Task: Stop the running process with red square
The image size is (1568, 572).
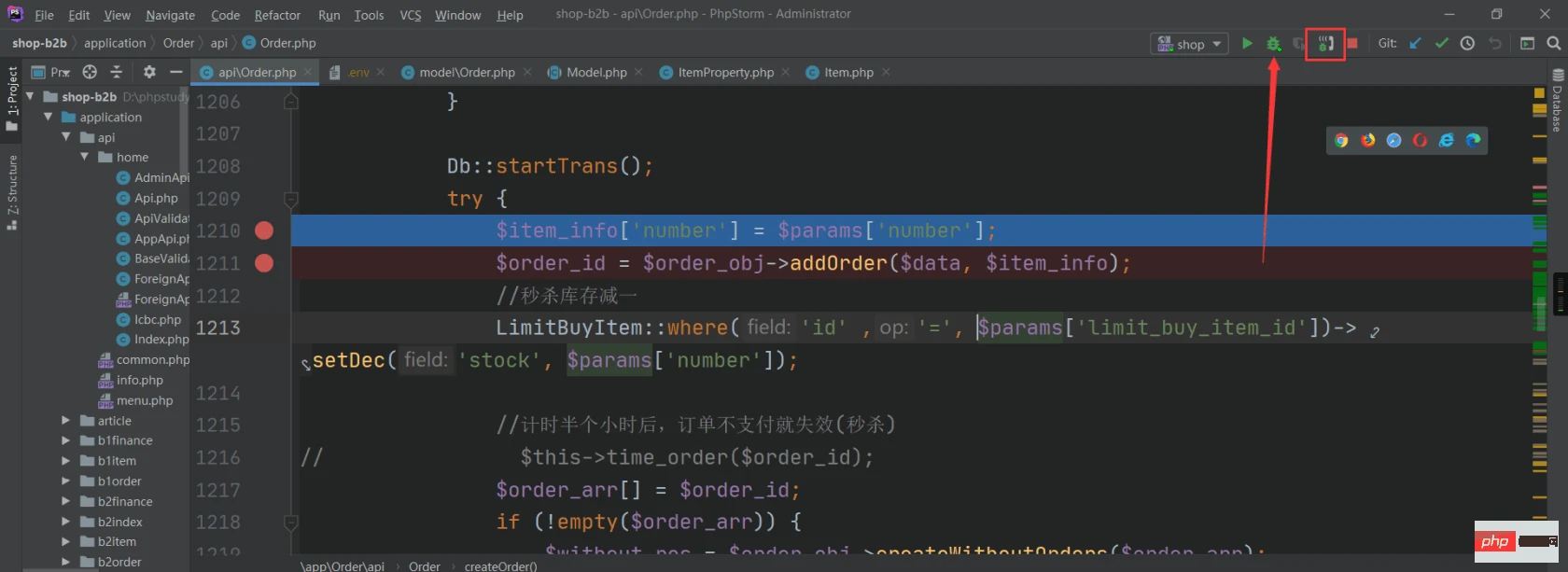Action: 1352,44
